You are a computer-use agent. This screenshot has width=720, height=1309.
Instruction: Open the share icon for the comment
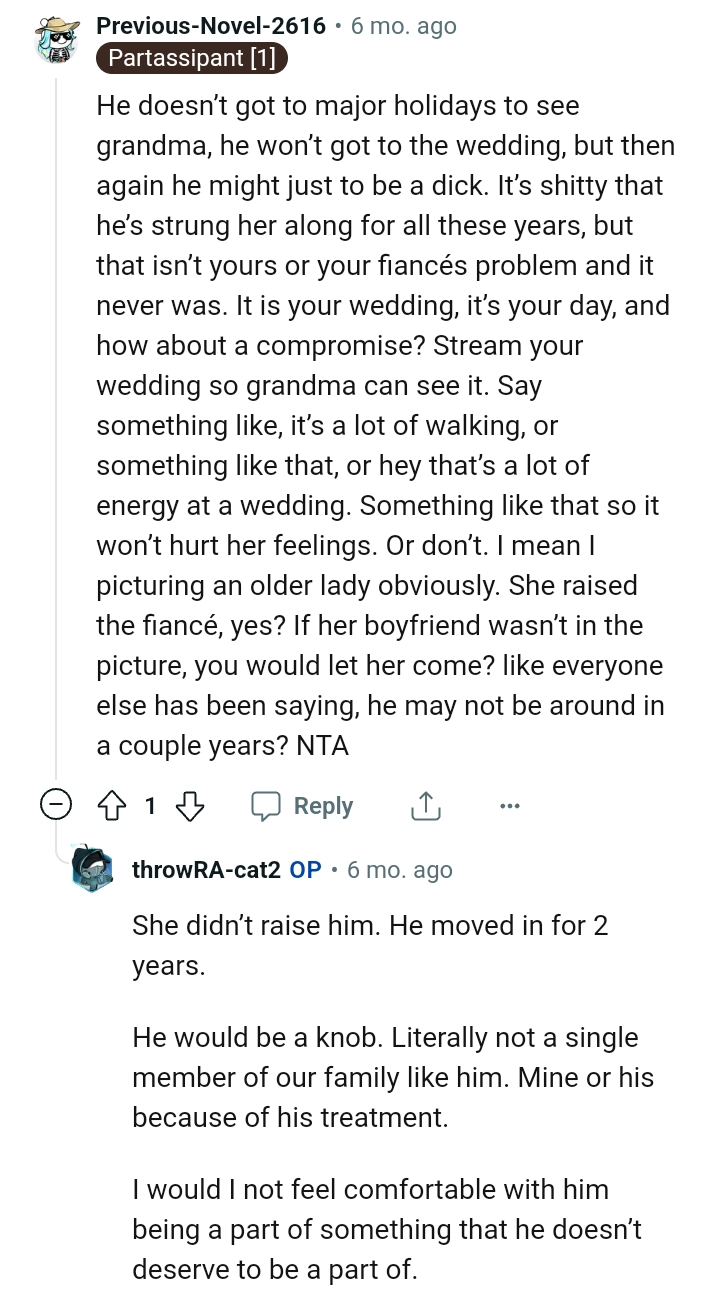click(x=425, y=805)
